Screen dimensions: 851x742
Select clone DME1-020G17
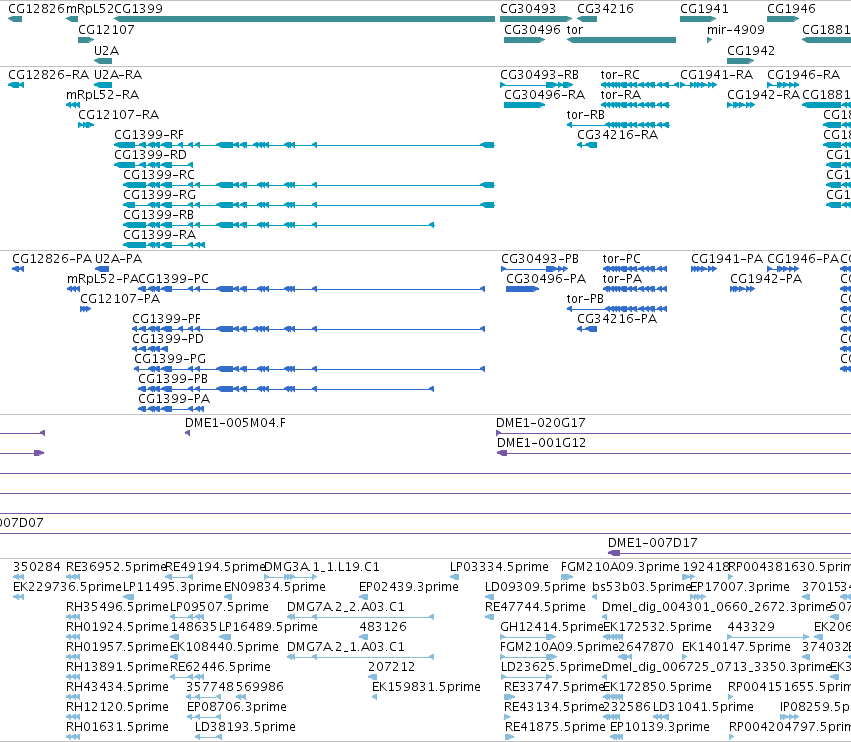click(674, 433)
